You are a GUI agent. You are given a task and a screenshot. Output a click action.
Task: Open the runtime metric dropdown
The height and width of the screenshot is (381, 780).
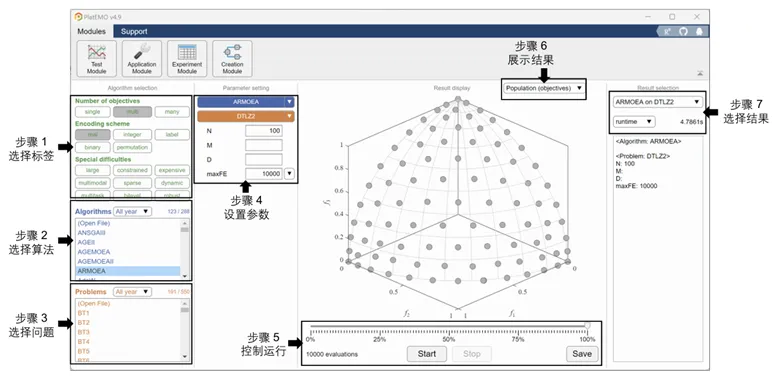634,121
